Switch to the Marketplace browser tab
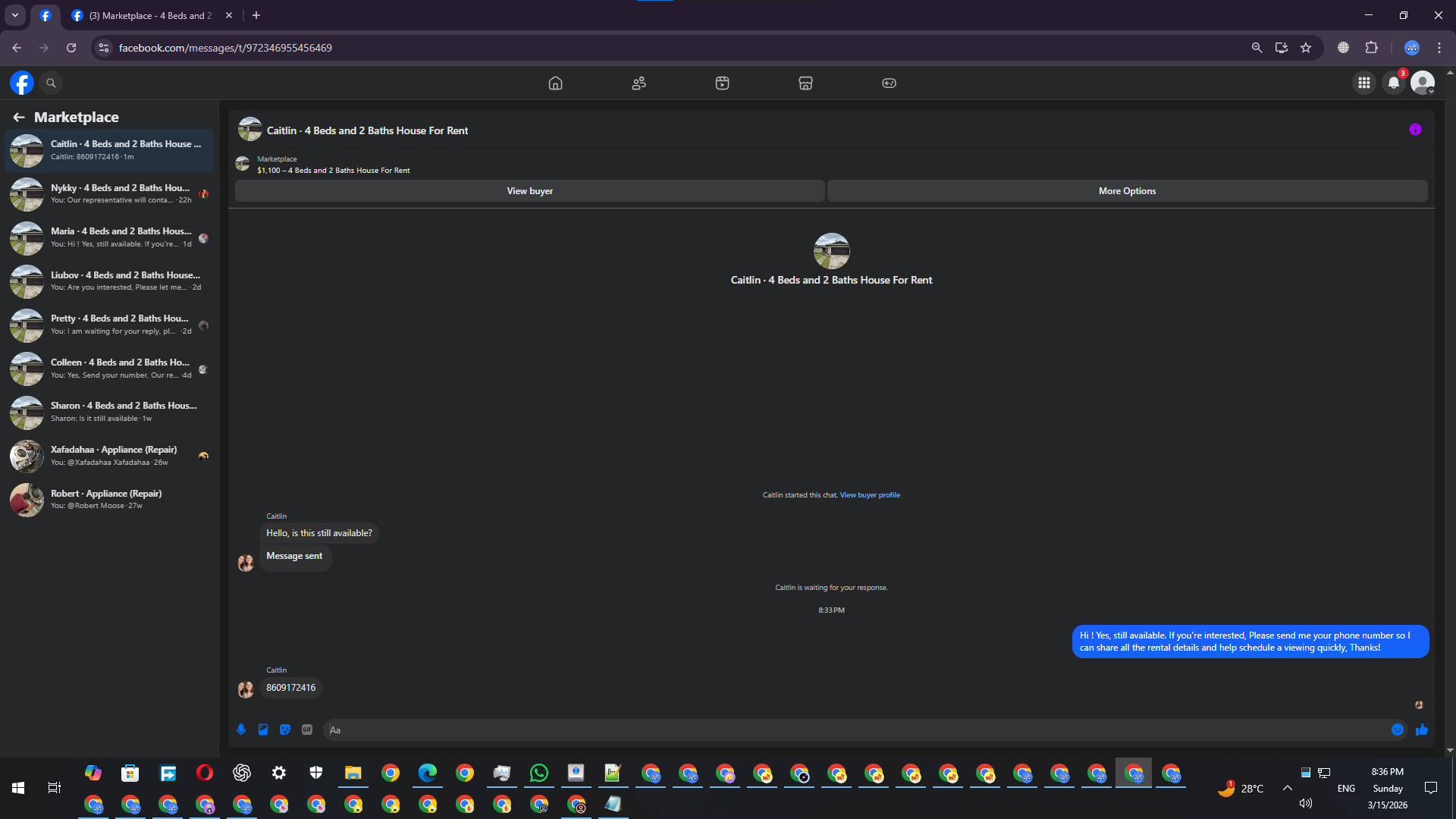Viewport: 1456px width, 819px height. tap(150, 15)
